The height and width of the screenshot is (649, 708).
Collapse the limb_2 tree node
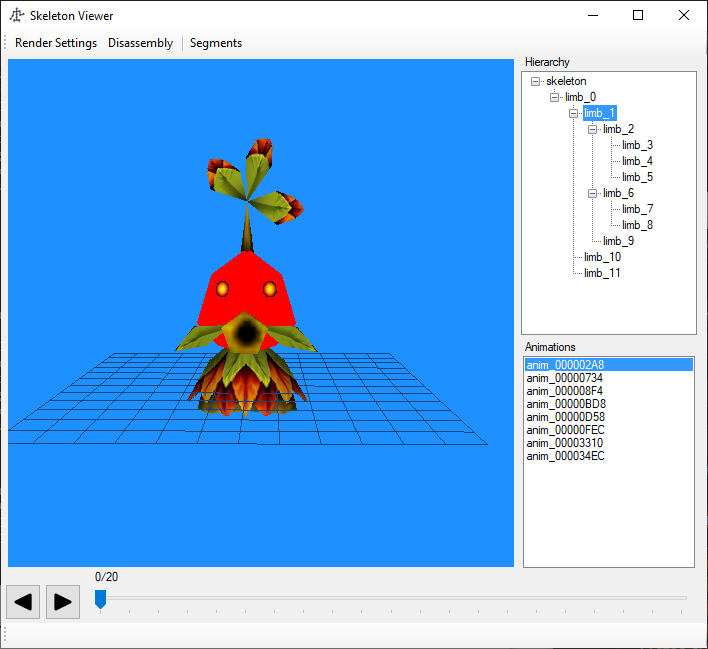(592, 129)
